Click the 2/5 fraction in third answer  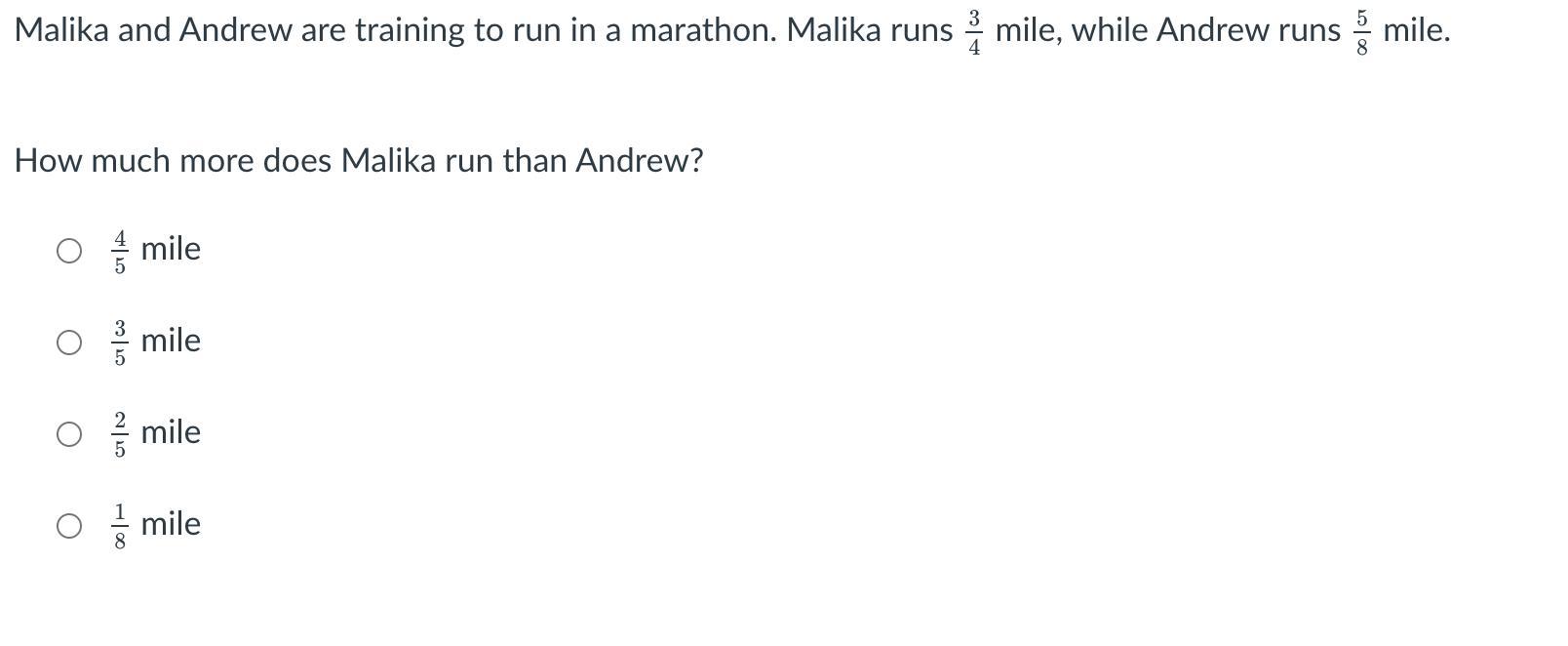pos(120,435)
